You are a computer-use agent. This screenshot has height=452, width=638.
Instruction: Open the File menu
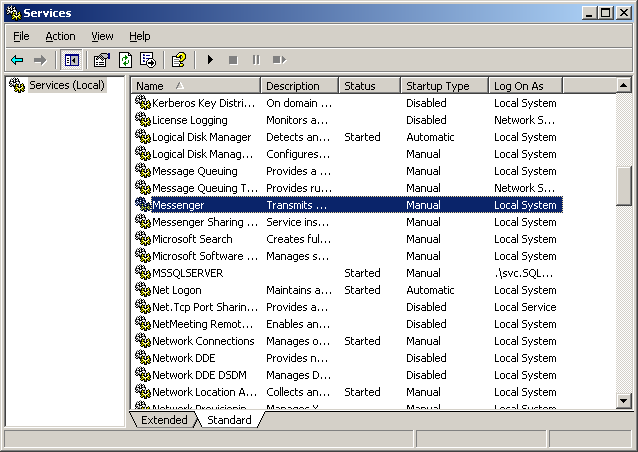pyautogui.click(x=21, y=36)
